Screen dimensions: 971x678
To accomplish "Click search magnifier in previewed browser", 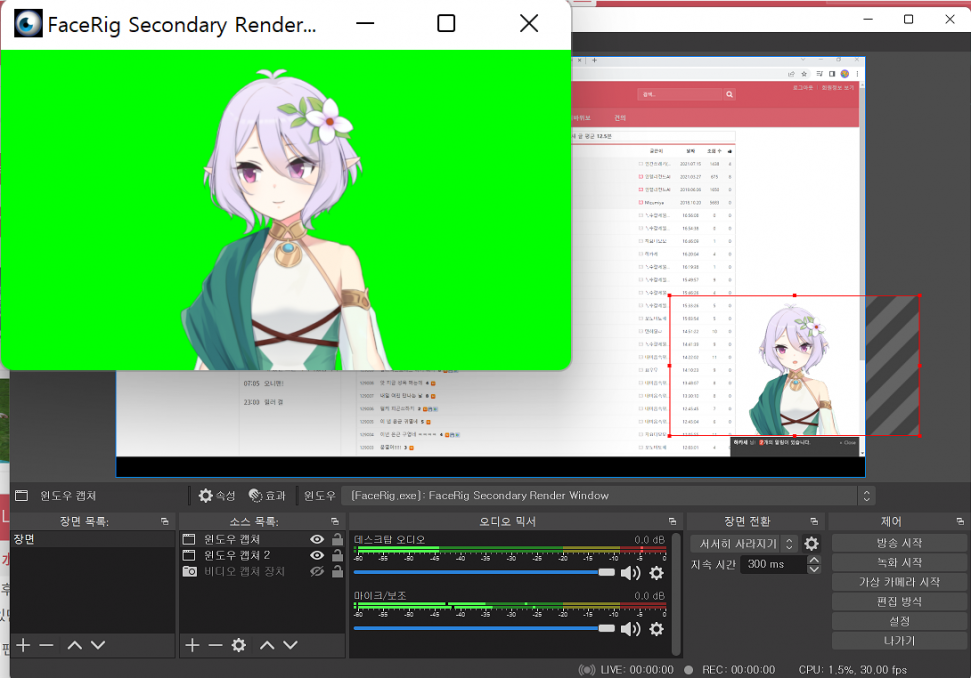I will [729, 94].
